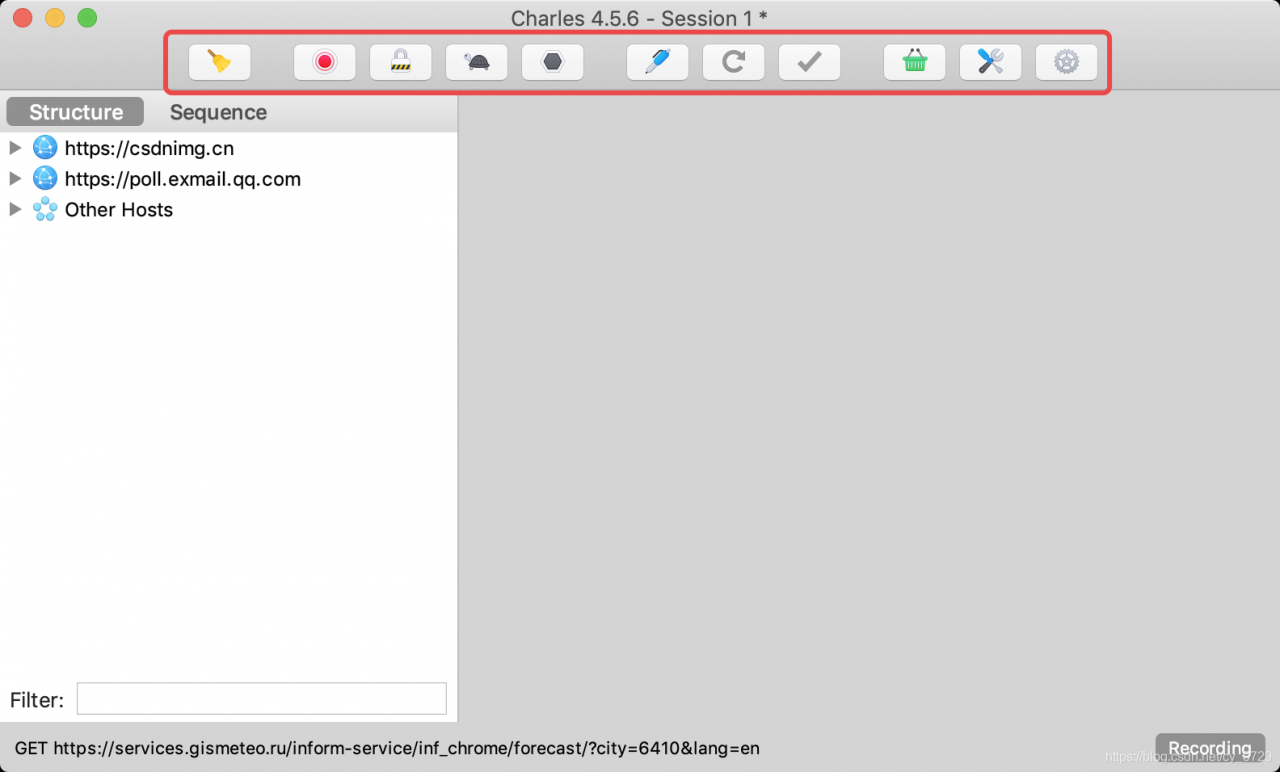The image size is (1280, 772).
Task: Expand the https://csdnimg.cn host node
Action: (15, 148)
